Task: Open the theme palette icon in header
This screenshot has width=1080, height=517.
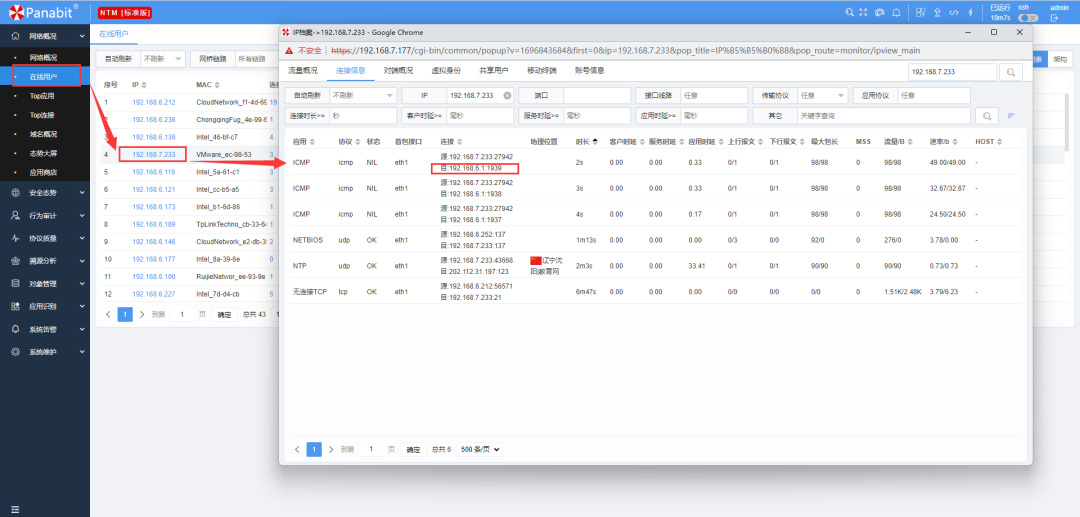Action: [x=880, y=12]
